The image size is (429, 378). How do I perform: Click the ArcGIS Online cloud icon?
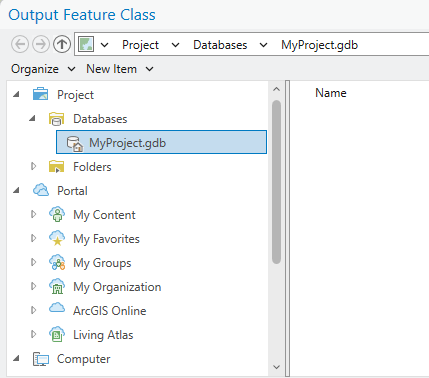click(57, 308)
